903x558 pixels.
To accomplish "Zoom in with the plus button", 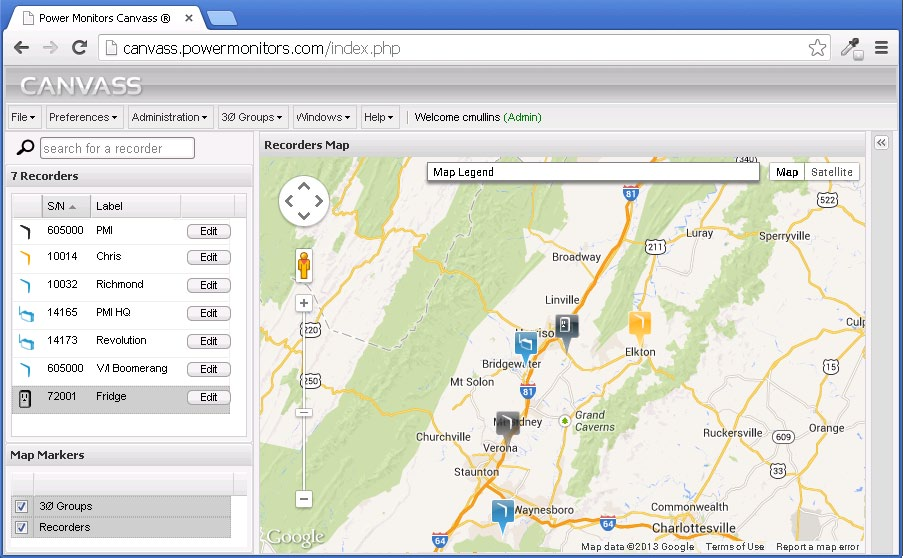I will tap(304, 303).
